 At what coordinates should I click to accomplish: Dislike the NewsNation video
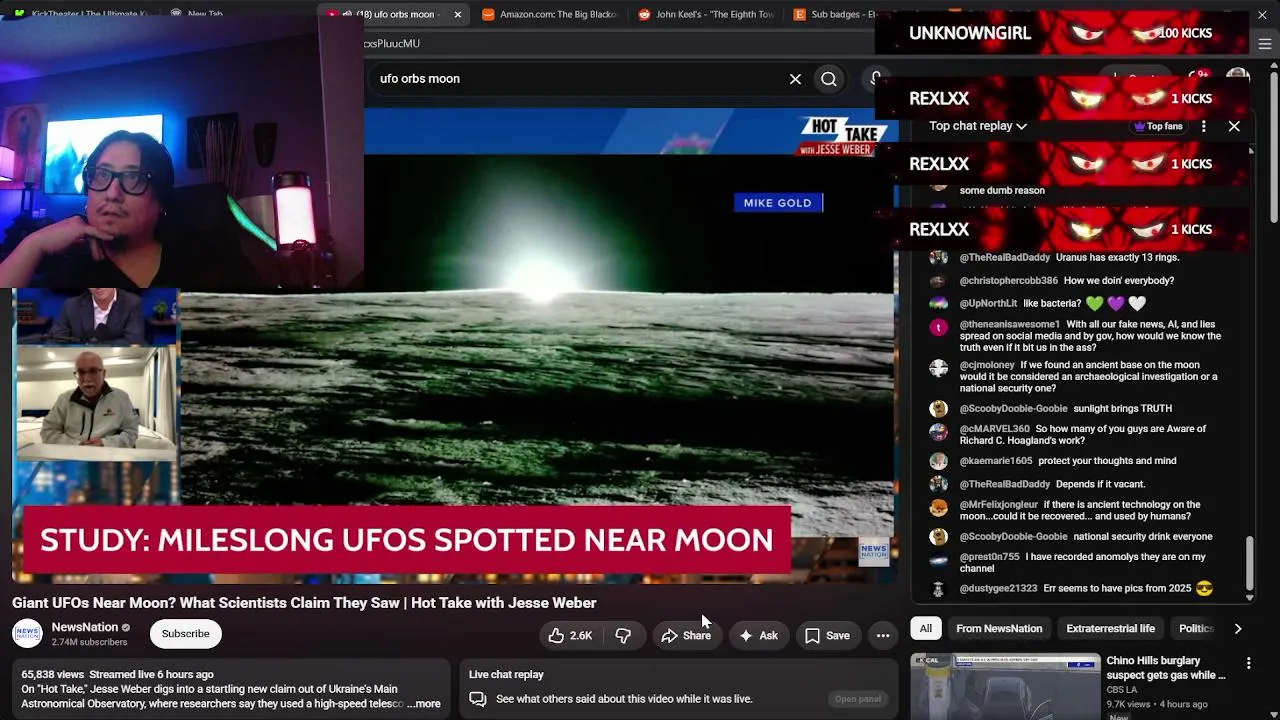point(623,635)
